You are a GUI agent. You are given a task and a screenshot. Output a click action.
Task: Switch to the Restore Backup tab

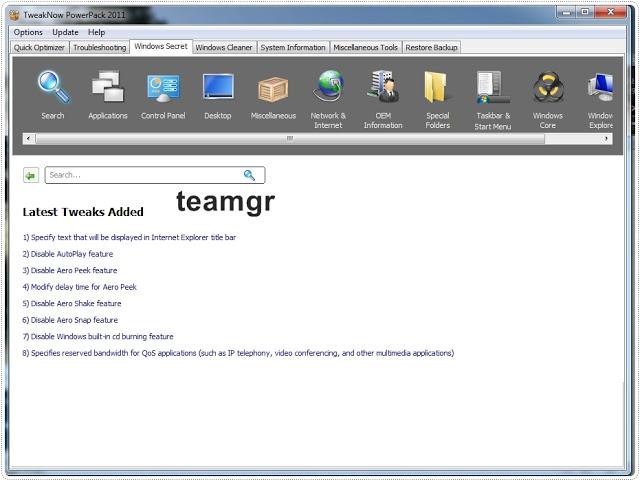point(431,47)
